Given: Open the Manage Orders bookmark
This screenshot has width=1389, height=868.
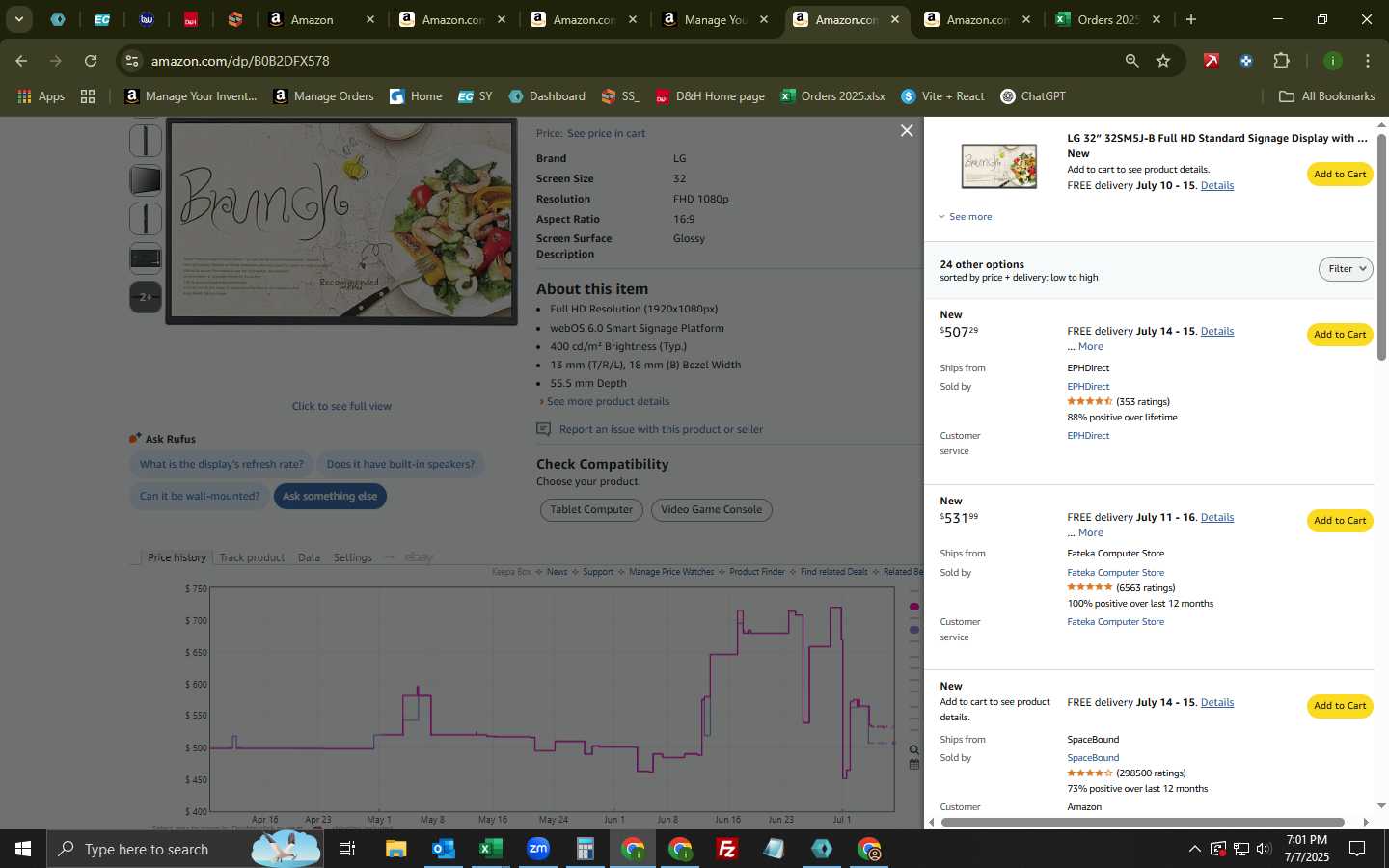Looking at the screenshot, I should (x=323, y=96).
